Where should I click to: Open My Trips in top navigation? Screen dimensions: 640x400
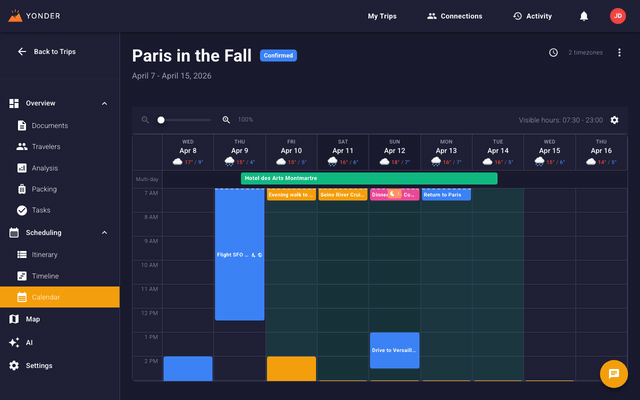382,16
